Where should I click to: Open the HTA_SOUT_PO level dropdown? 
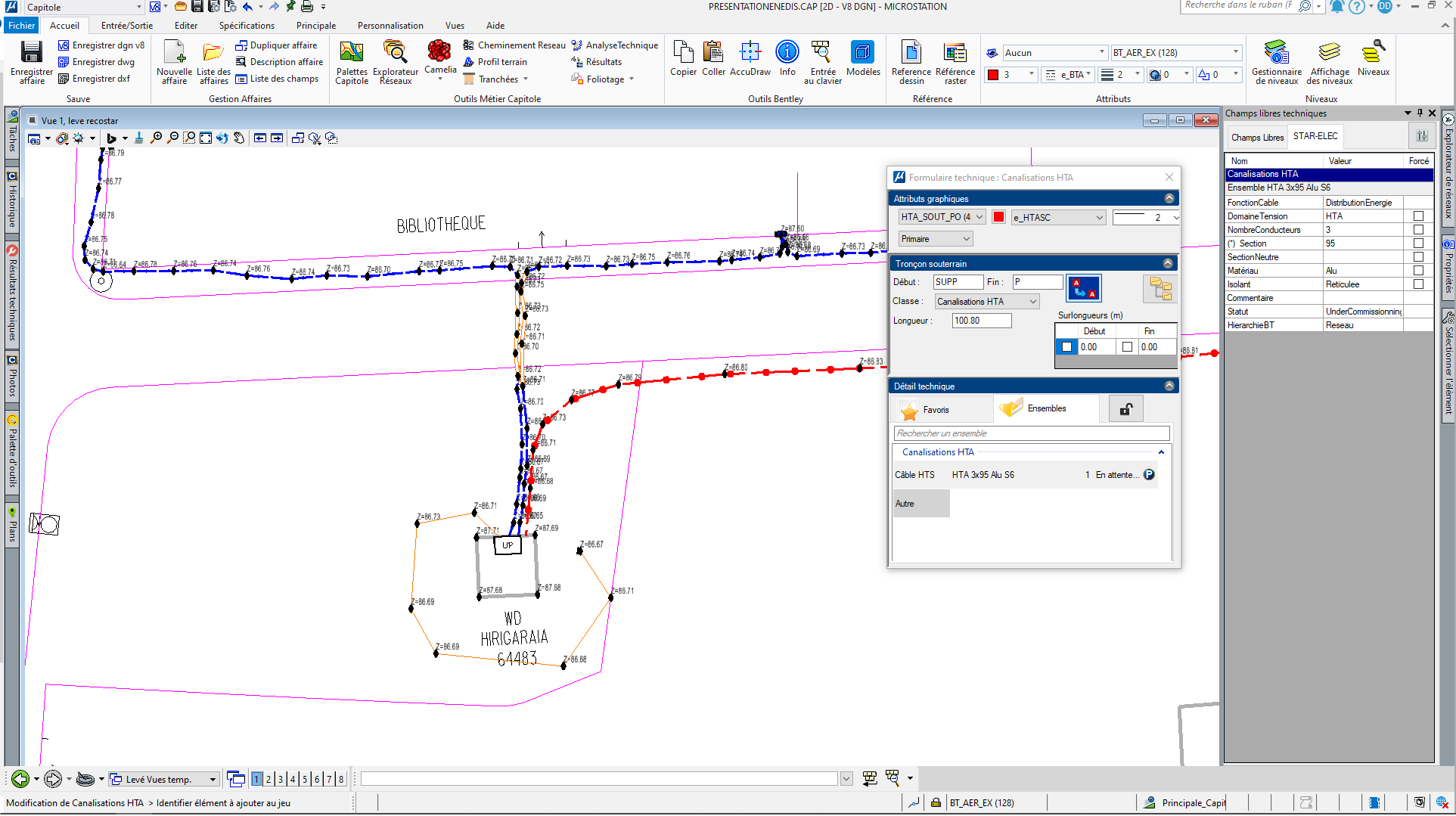tap(942, 217)
